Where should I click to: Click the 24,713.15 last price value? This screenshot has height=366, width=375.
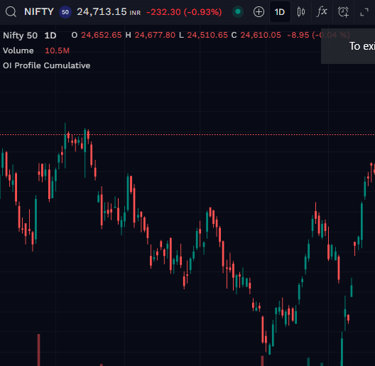102,12
